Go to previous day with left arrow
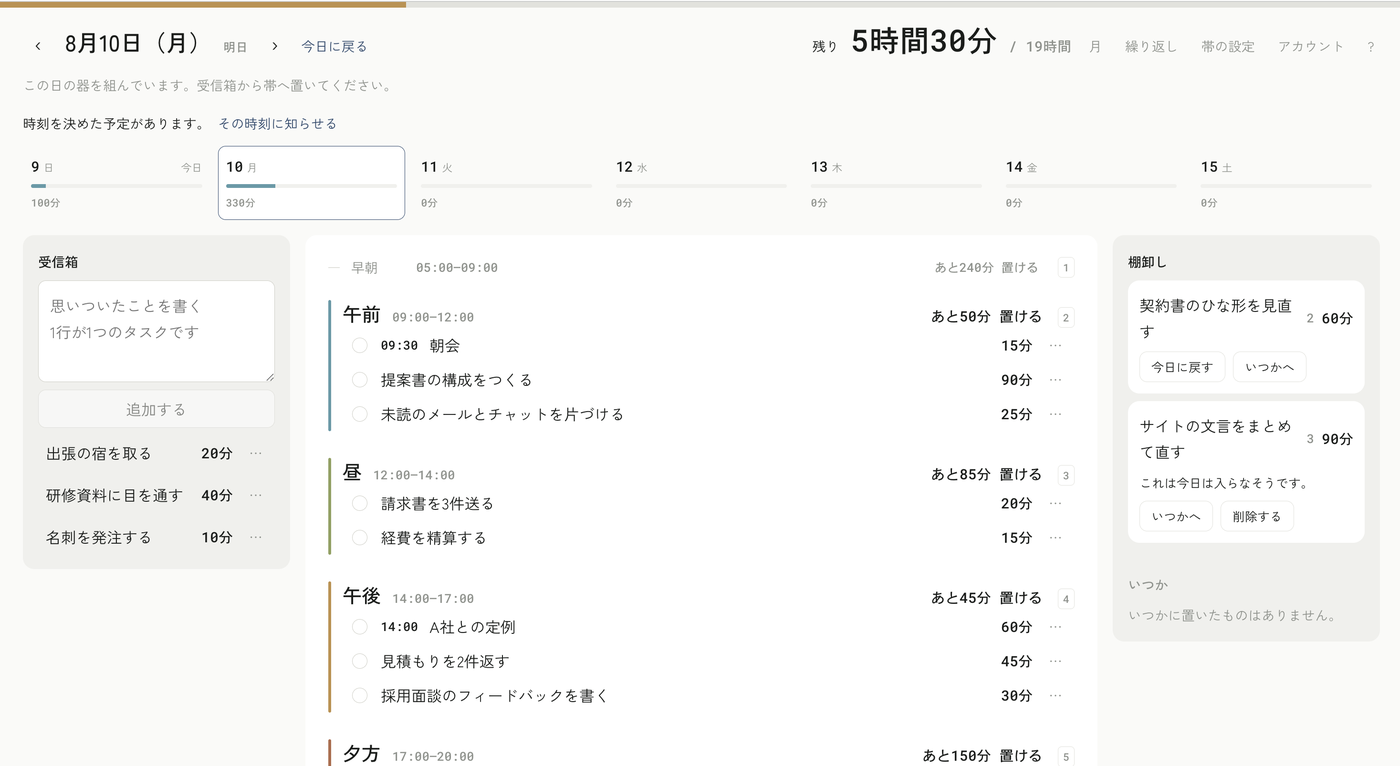 click(x=38, y=46)
